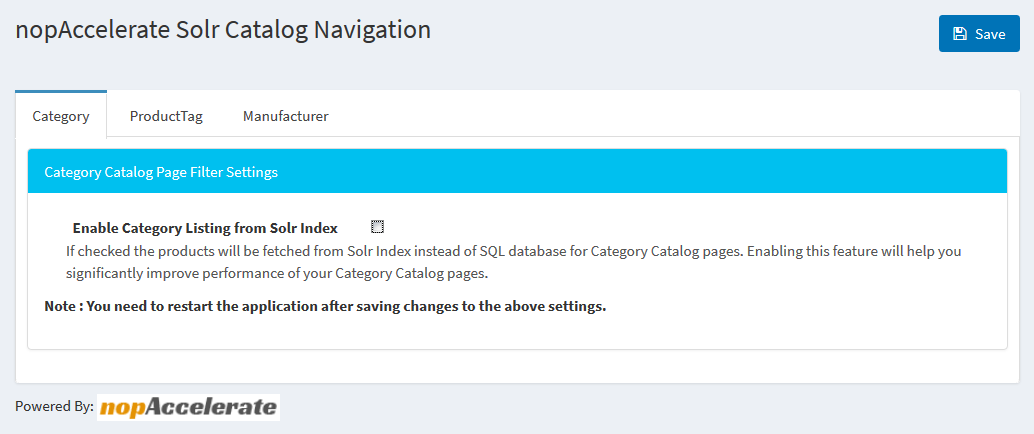Click the 'Save' text on the blue button
1034x434 pixels.
[x=990, y=34]
